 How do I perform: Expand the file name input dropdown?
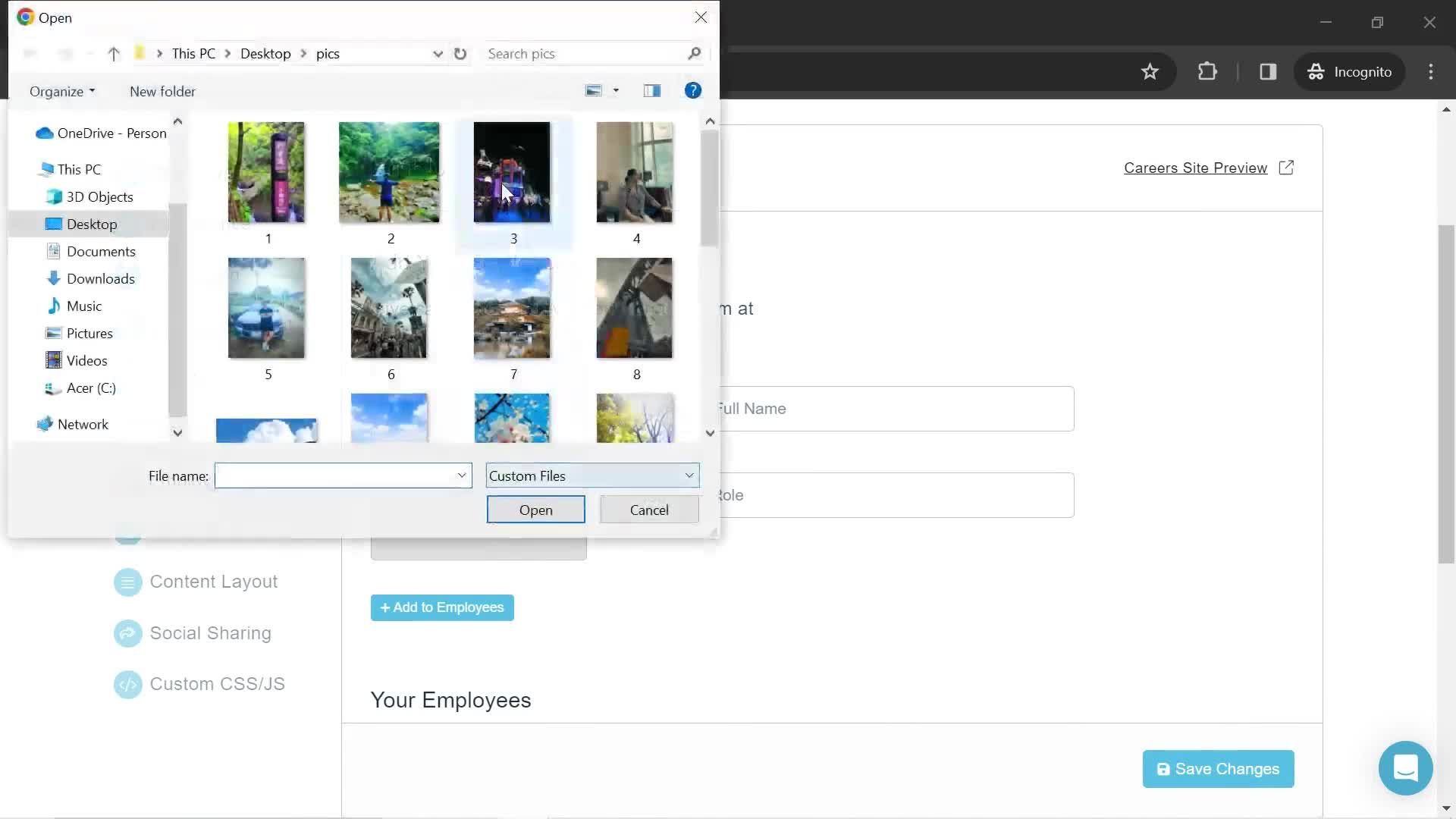point(461,475)
